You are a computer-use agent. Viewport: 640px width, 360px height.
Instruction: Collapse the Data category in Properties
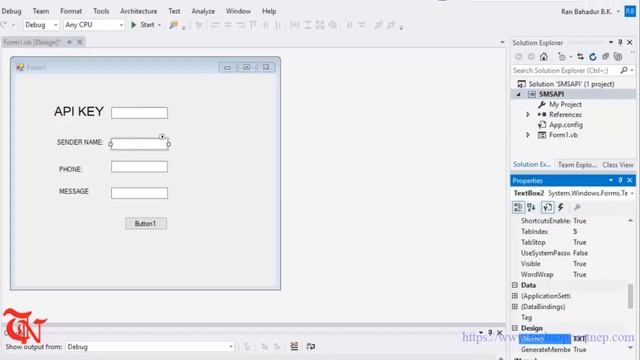pyautogui.click(x=515, y=285)
